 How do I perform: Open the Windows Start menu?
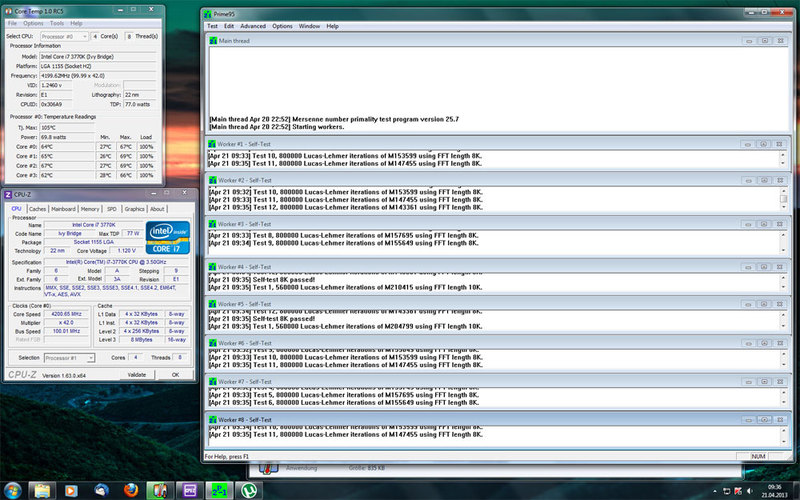click(13, 491)
